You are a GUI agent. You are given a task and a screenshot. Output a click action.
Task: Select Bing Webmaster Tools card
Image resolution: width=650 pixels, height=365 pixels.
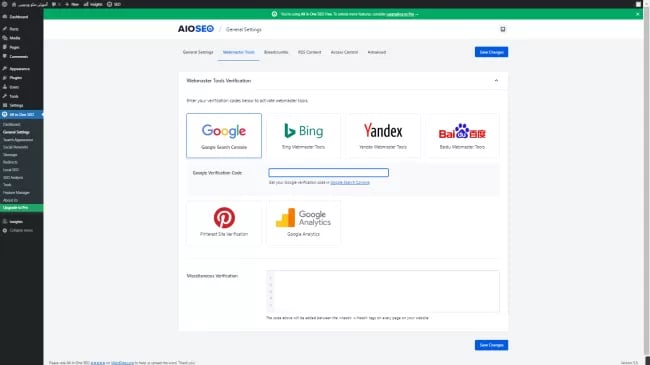coord(303,136)
